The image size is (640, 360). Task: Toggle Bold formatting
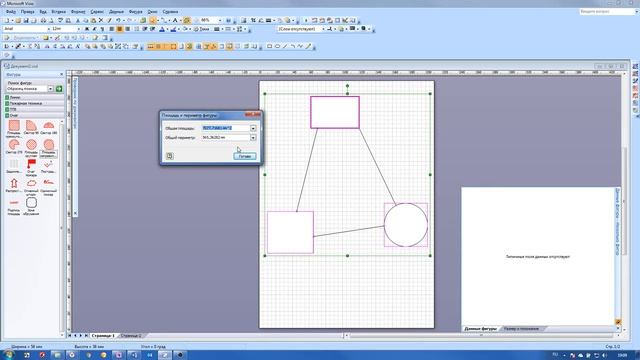[x=87, y=29]
